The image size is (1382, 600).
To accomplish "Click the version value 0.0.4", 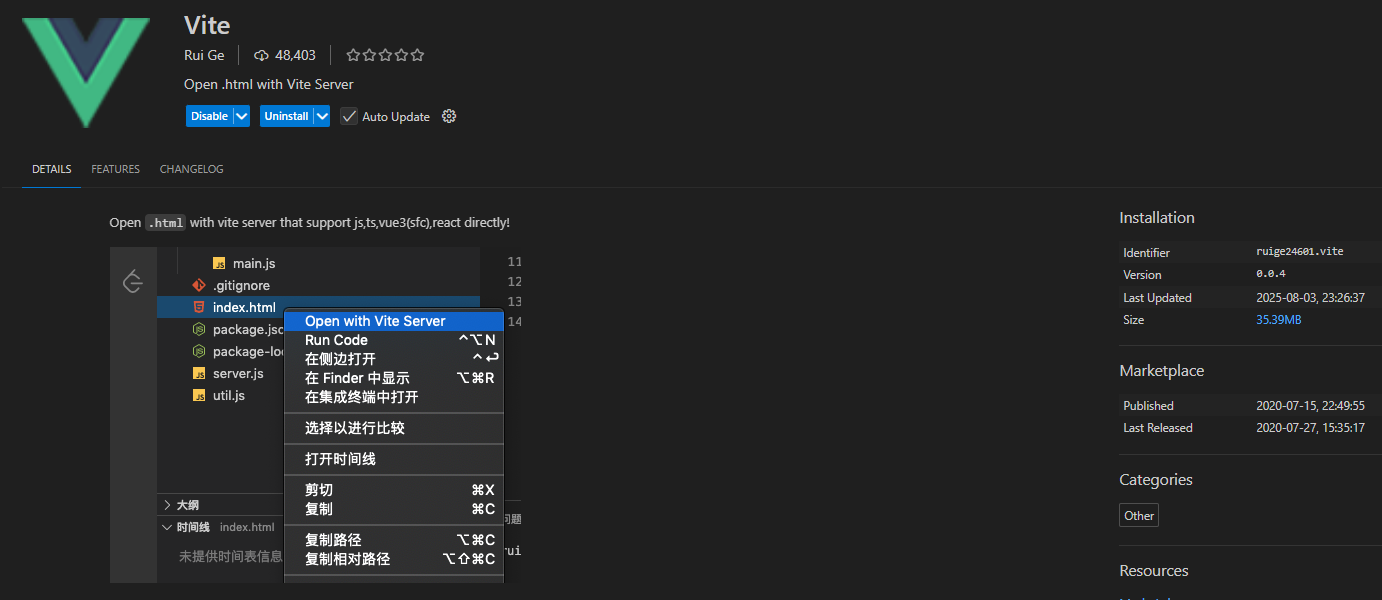I will [x=1270, y=274].
